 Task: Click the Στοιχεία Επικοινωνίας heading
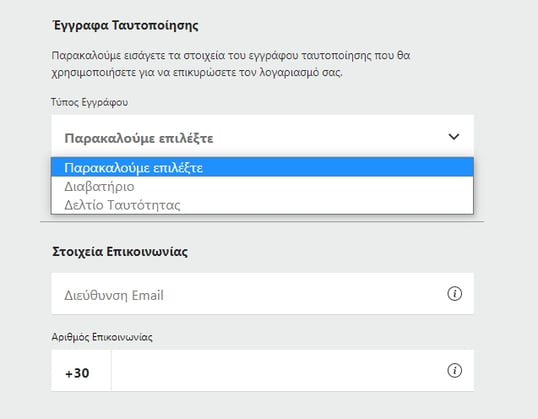(x=120, y=252)
